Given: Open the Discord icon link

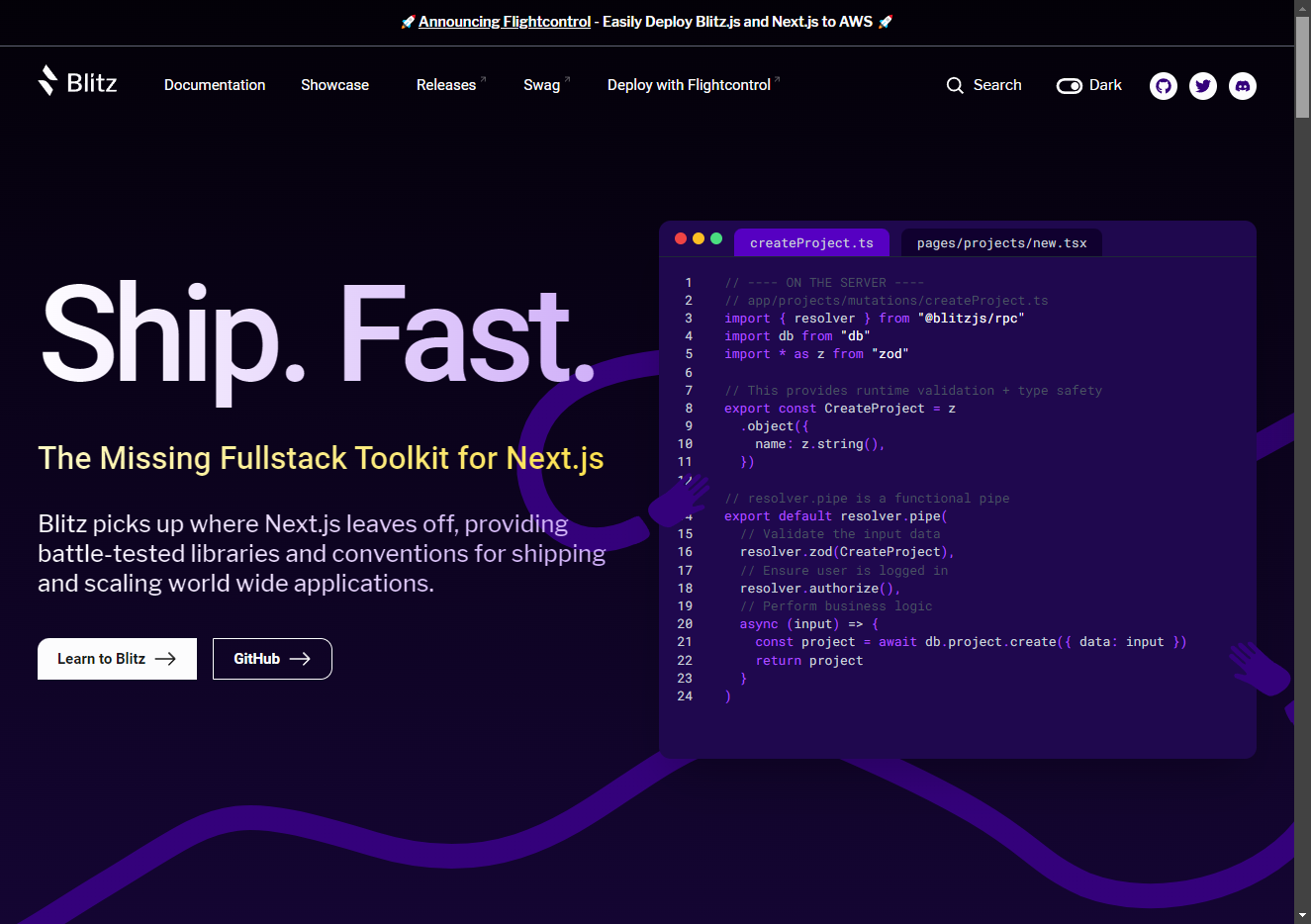Looking at the screenshot, I should click(x=1243, y=86).
